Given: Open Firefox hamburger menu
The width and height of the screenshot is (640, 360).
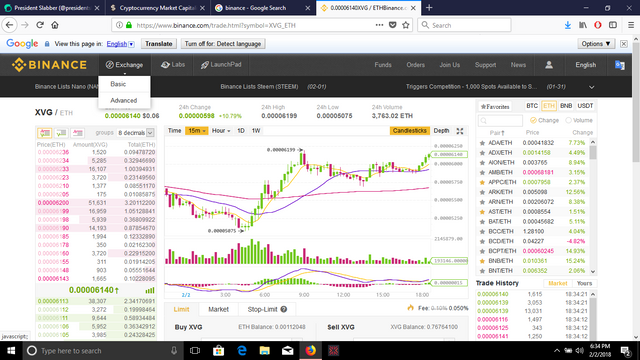Looking at the screenshot, I should click(x=631, y=25).
